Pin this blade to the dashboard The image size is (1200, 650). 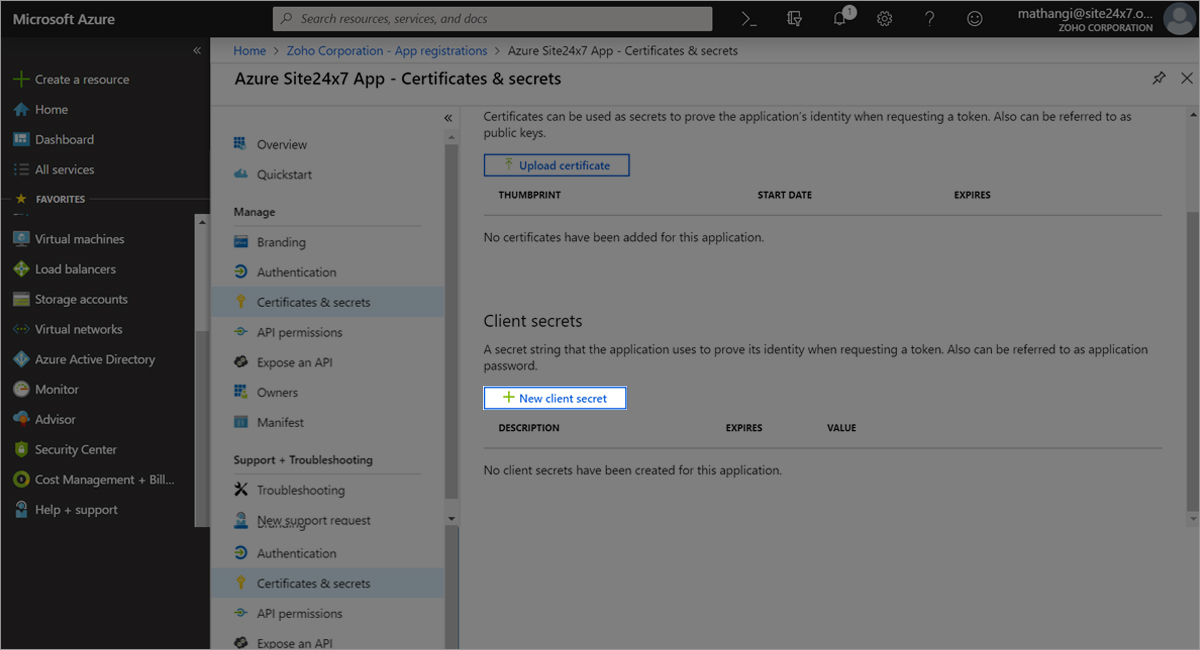1159,78
